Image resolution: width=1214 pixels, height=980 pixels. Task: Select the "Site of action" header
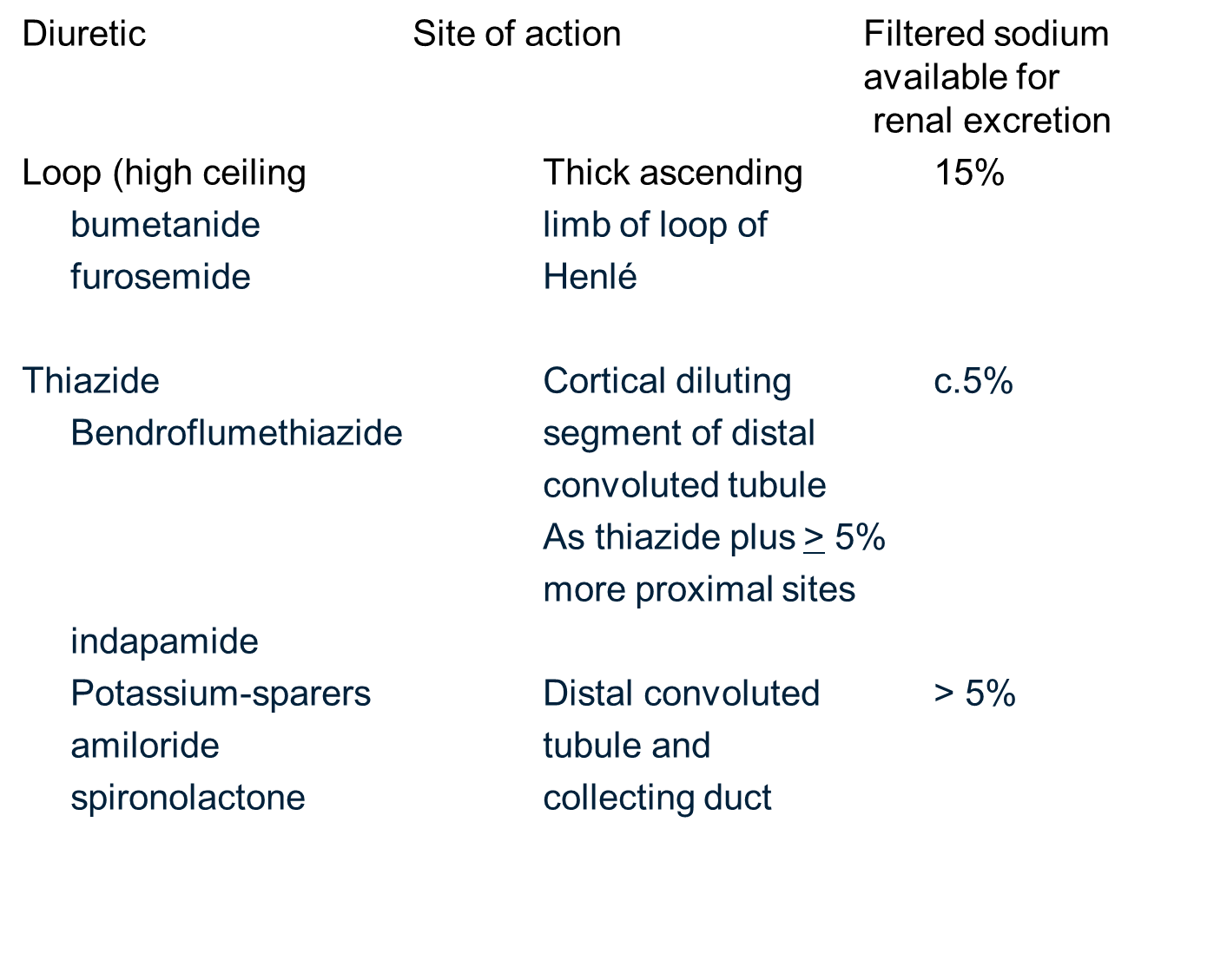pyautogui.click(x=517, y=35)
